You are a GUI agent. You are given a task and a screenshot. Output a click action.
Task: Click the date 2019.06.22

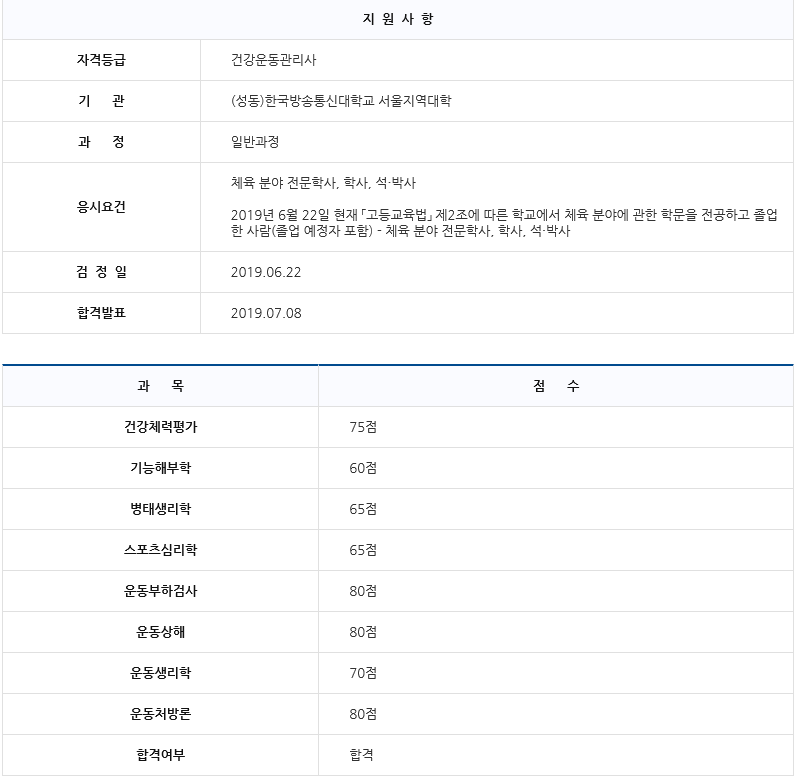[x=266, y=272]
